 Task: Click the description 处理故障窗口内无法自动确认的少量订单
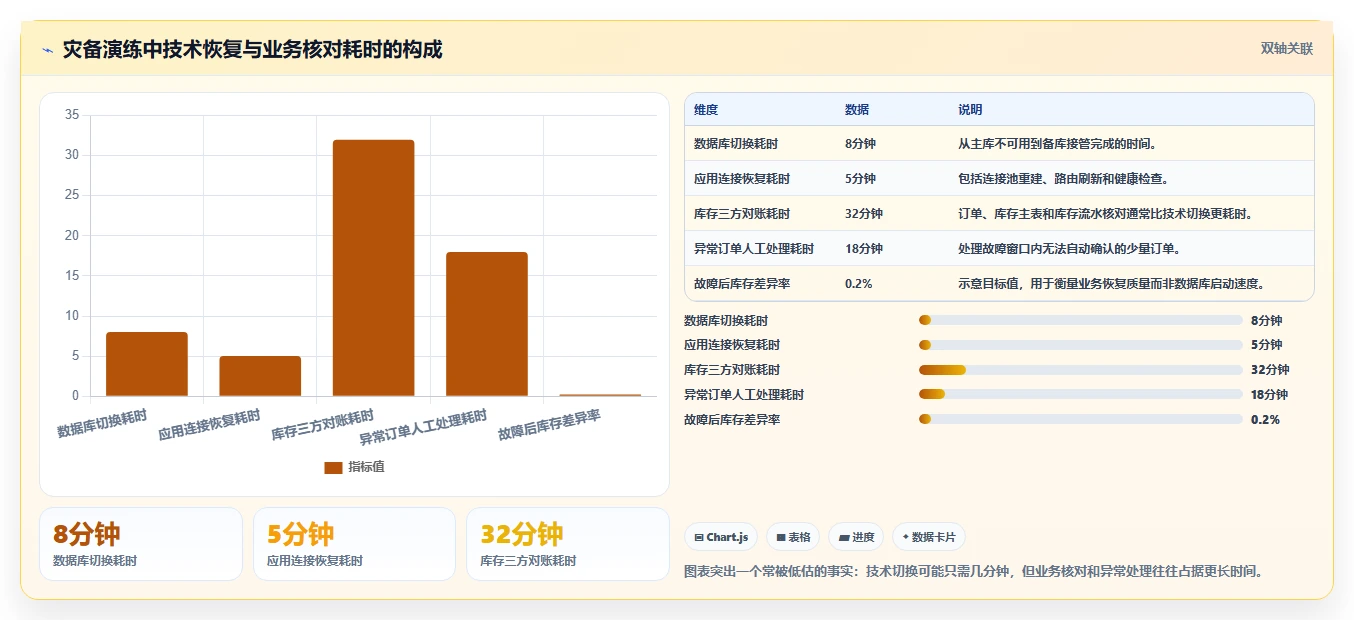coord(1069,249)
